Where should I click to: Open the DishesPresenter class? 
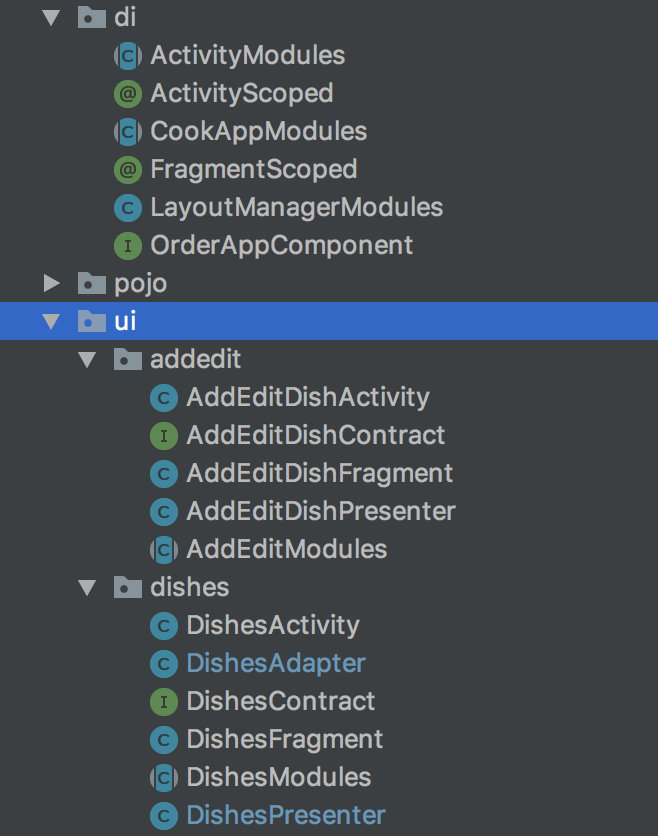[285, 815]
